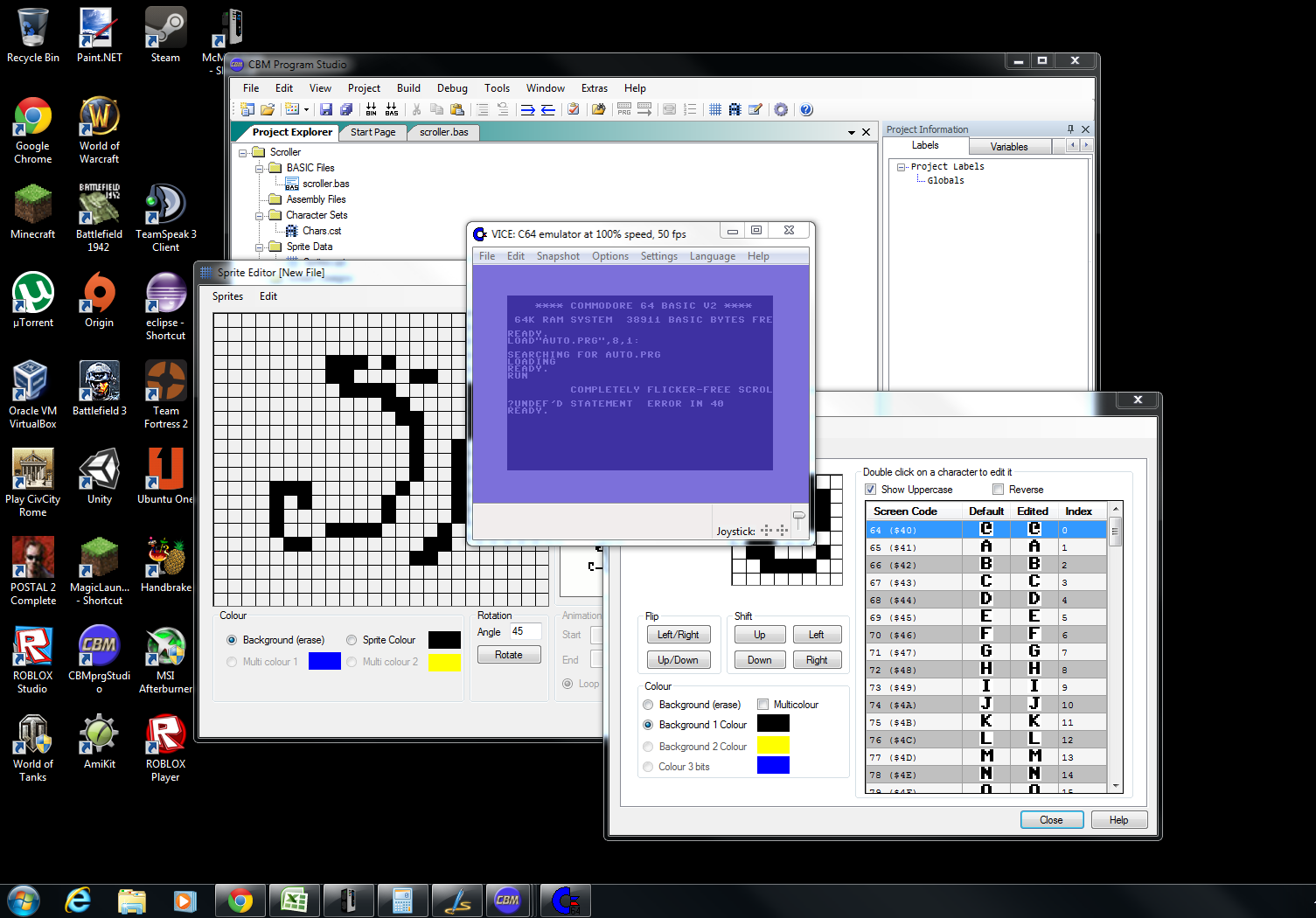Click the PRG build toolbar icon
Screen dimensions: 1316x918
pos(623,109)
